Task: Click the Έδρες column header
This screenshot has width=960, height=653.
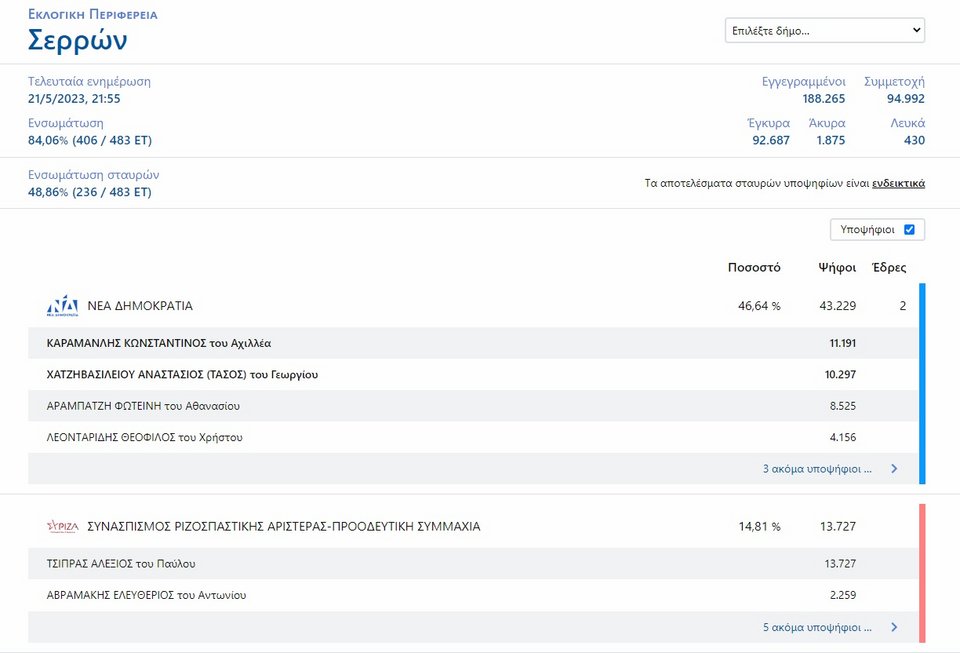Action: point(889,268)
